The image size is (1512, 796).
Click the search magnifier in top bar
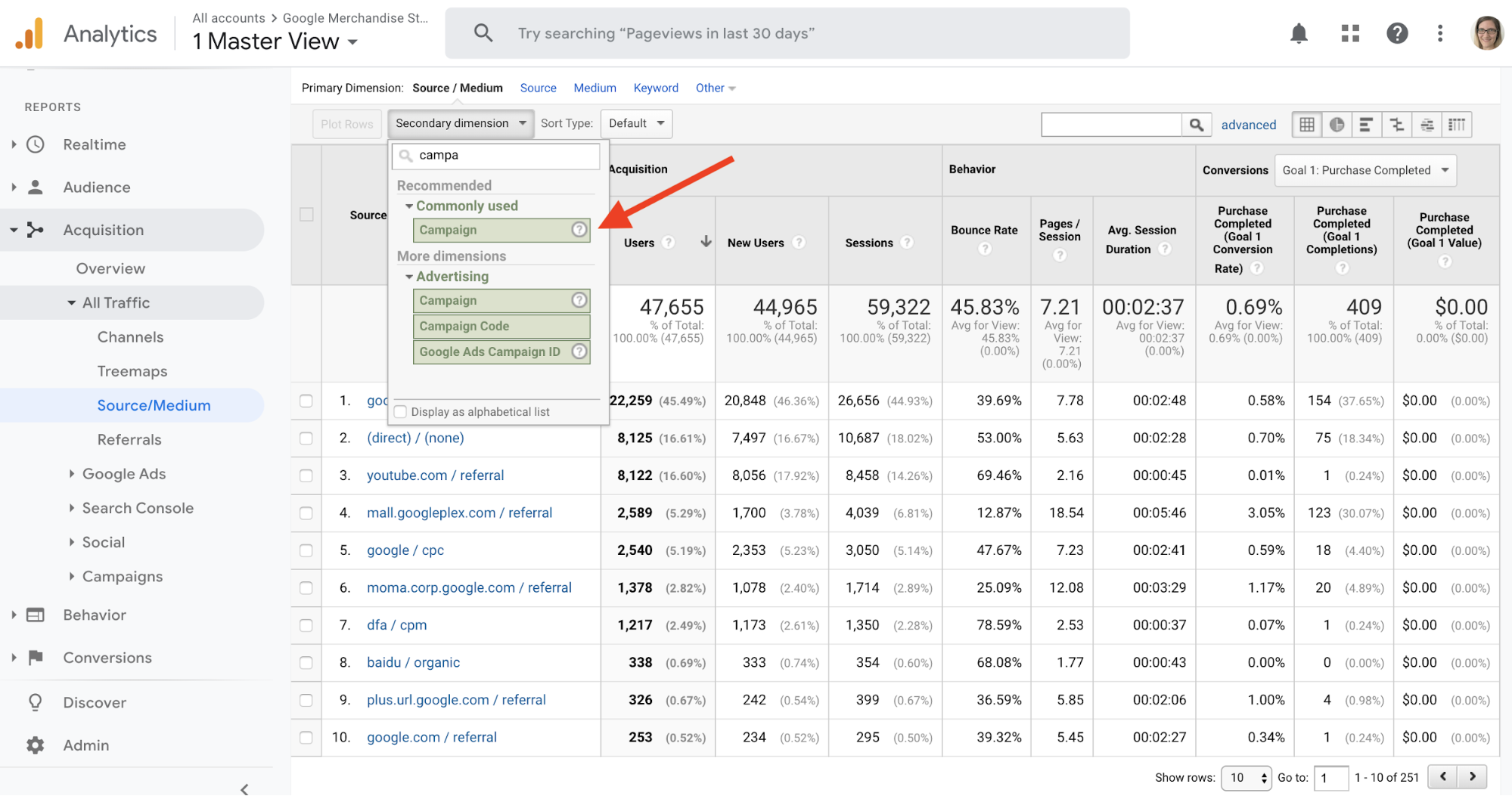483,33
